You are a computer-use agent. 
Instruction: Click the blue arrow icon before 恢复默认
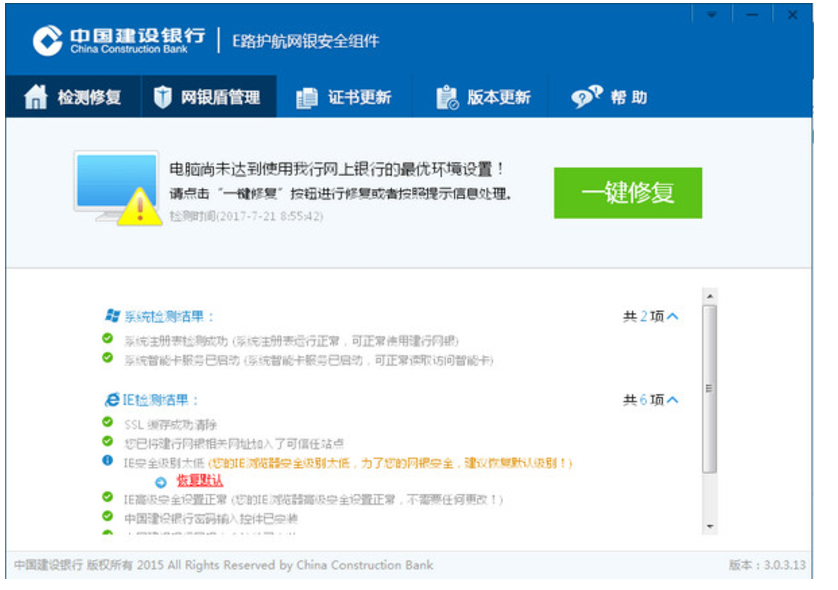[x=161, y=483]
